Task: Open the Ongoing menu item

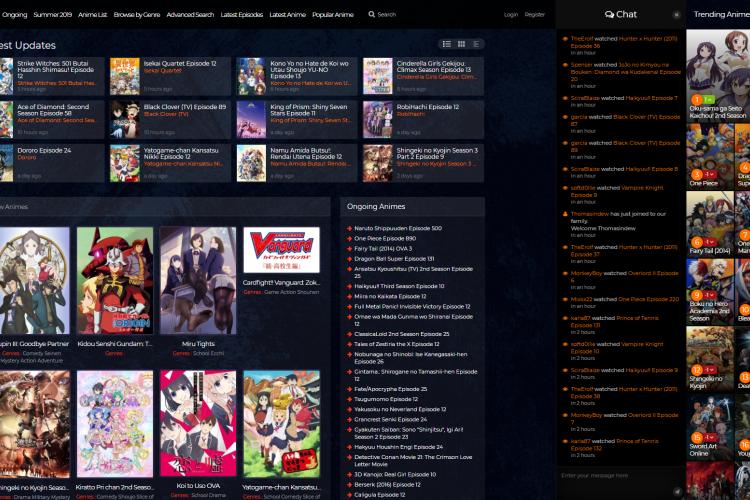Action: coord(14,15)
